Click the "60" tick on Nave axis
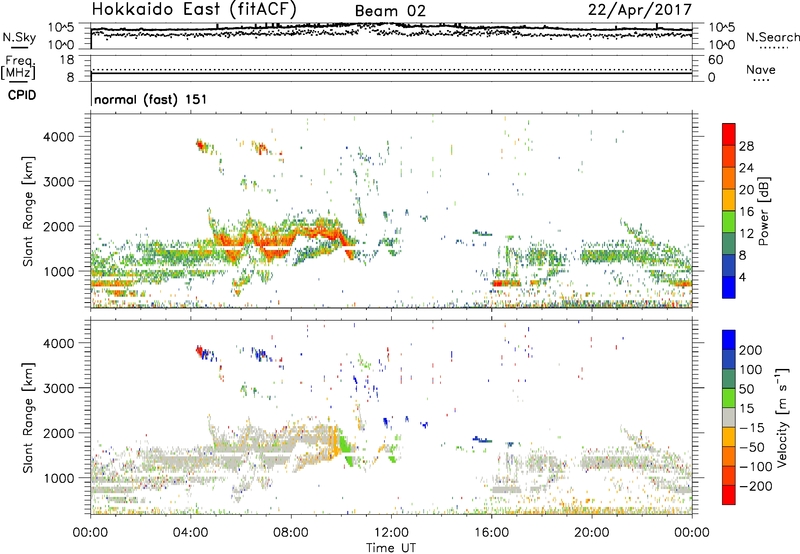Image resolution: width=800 pixels, height=554 pixels. (715, 60)
